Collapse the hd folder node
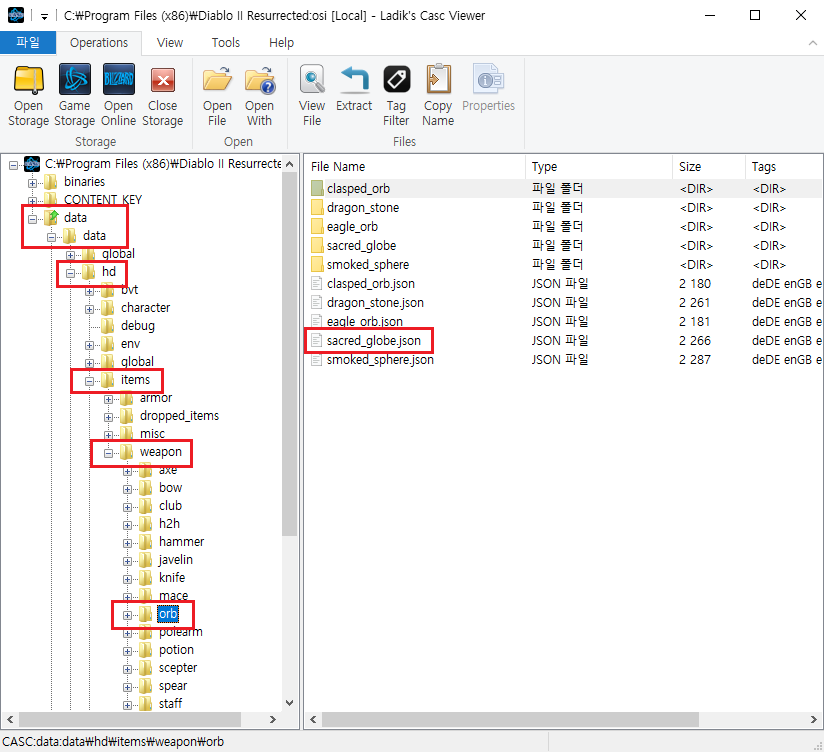 click(x=70, y=273)
